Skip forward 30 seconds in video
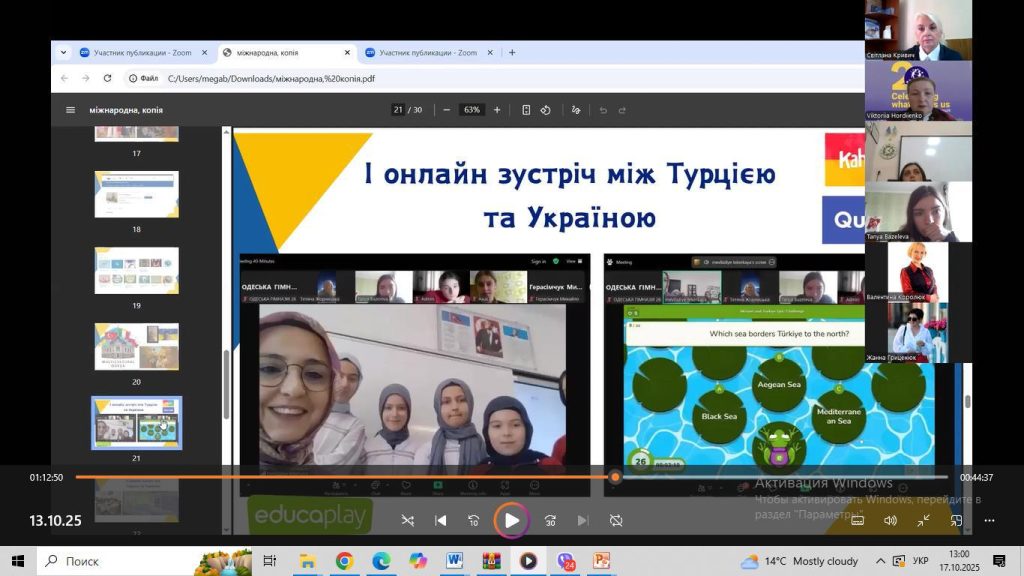The width and height of the screenshot is (1024, 576). pos(550,520)
